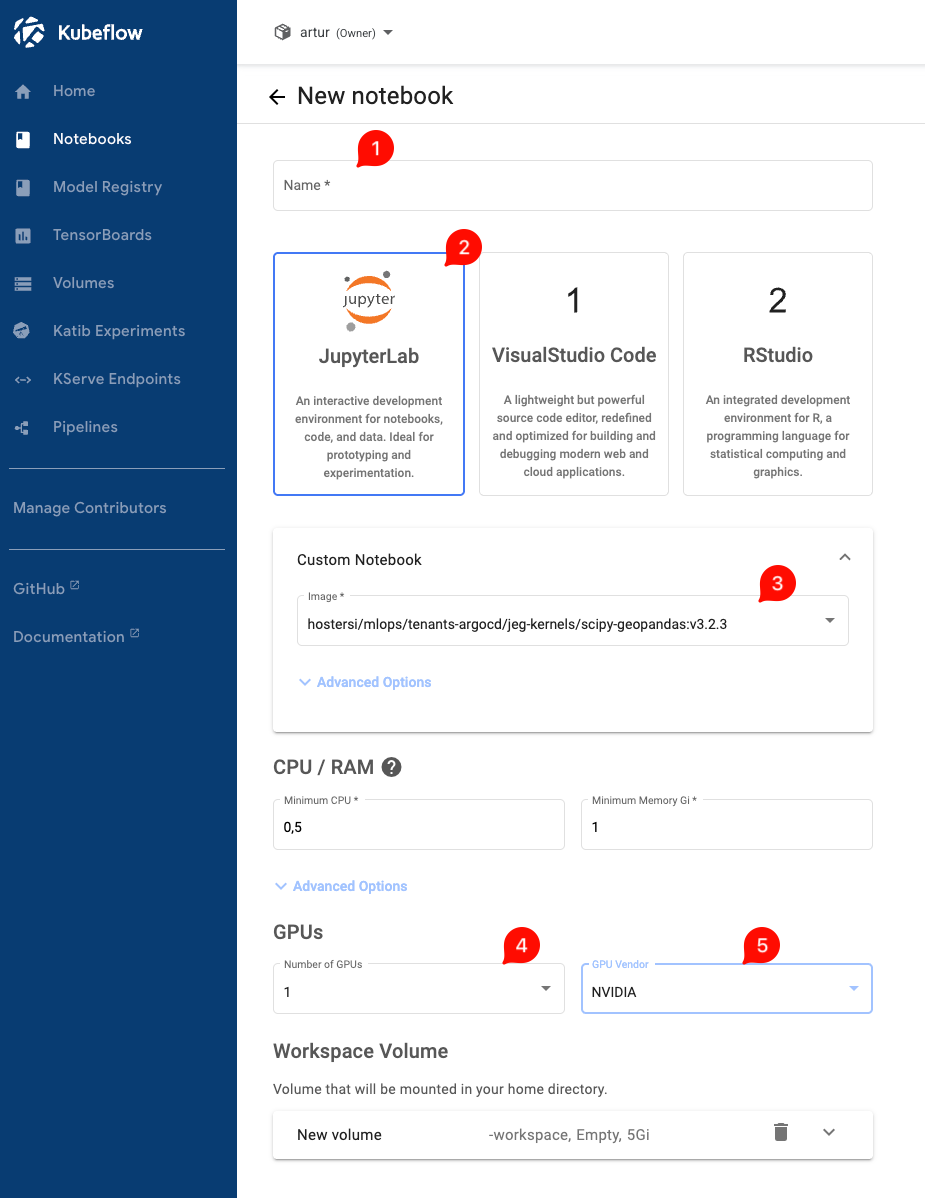Click the Minimum Memory Gi field
The image size is (925, 1198).
[x=726, y=825]
